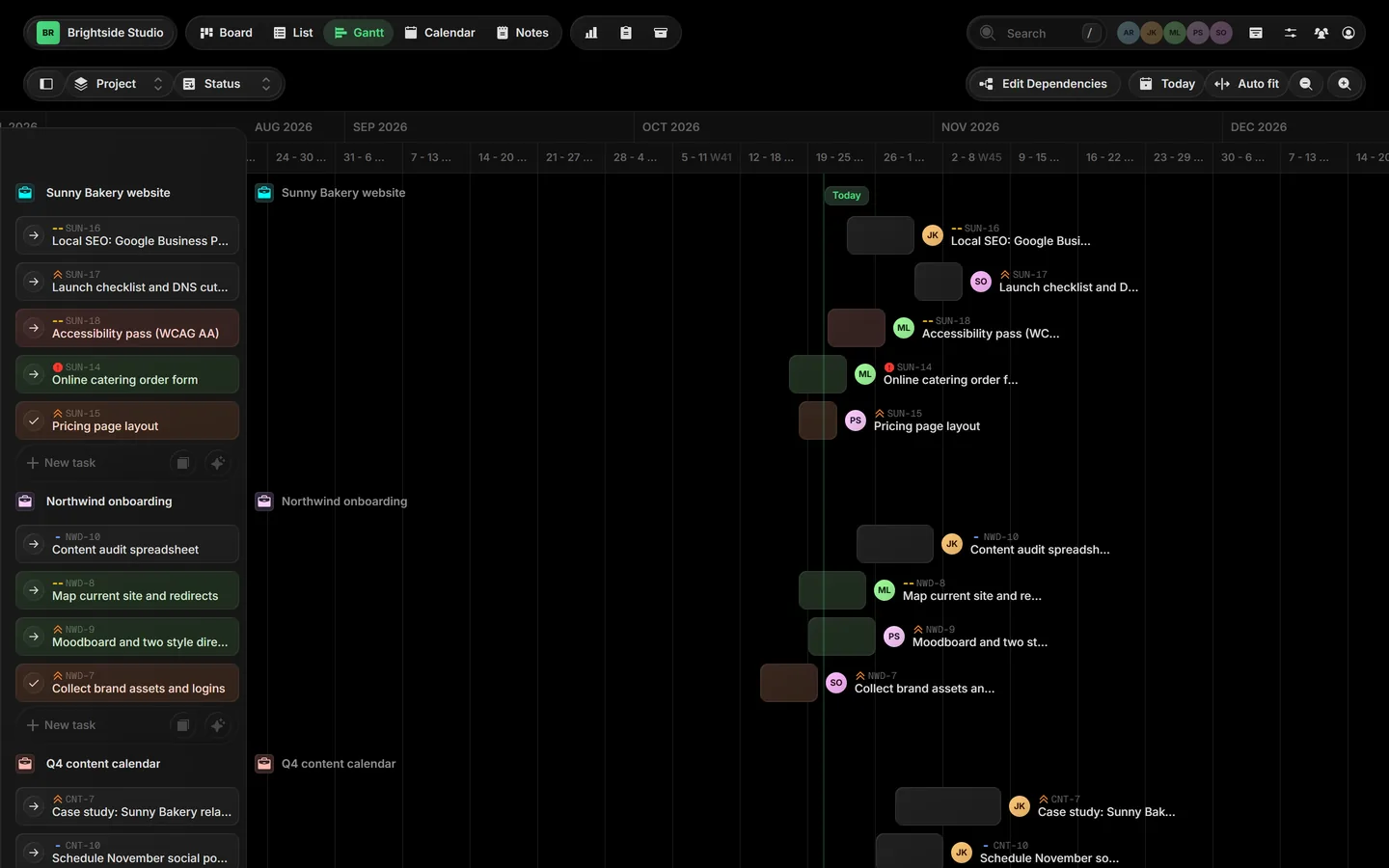1389x868 pixels.
Task: Select the brown SUN-15 Pricing page Gantt bar
Action: 818,420
